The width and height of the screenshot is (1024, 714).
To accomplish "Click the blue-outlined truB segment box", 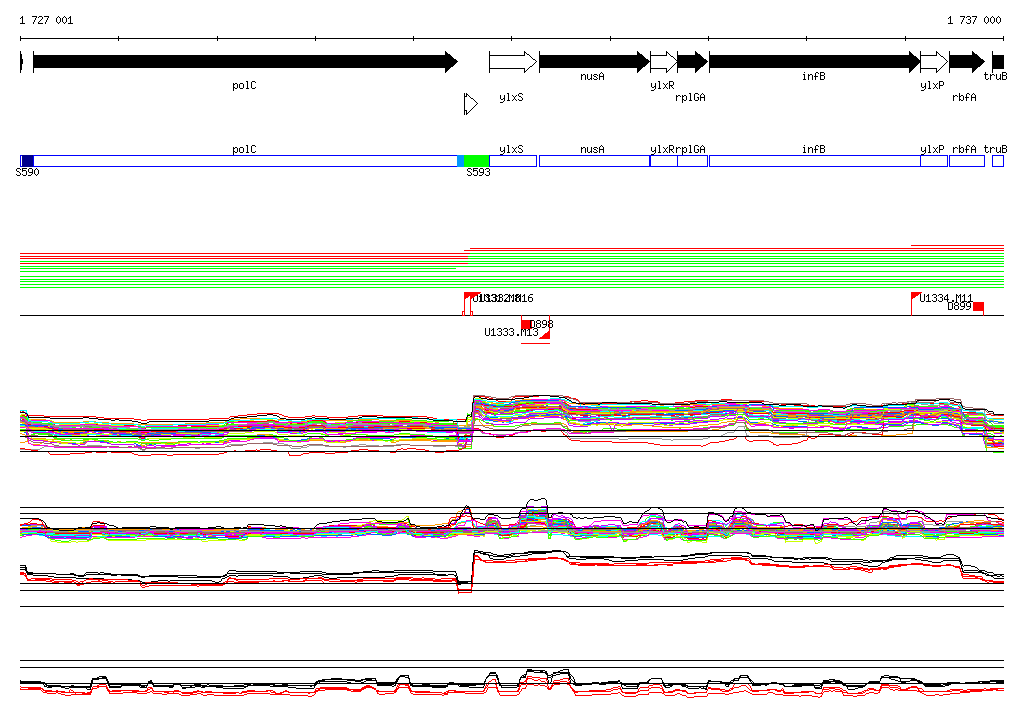I will [x=998, y=161].
